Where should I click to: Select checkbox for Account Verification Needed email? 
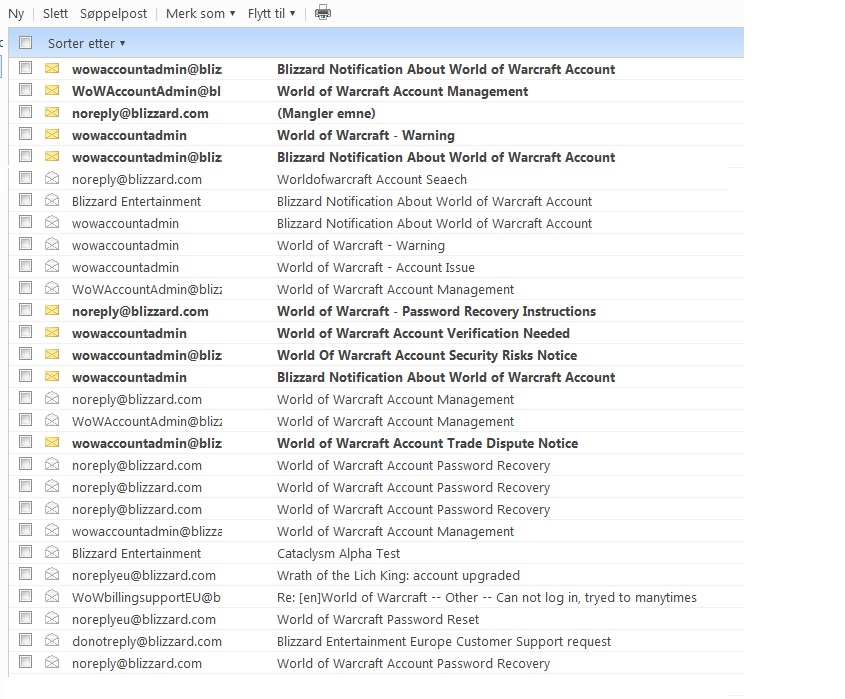(25, 331)
